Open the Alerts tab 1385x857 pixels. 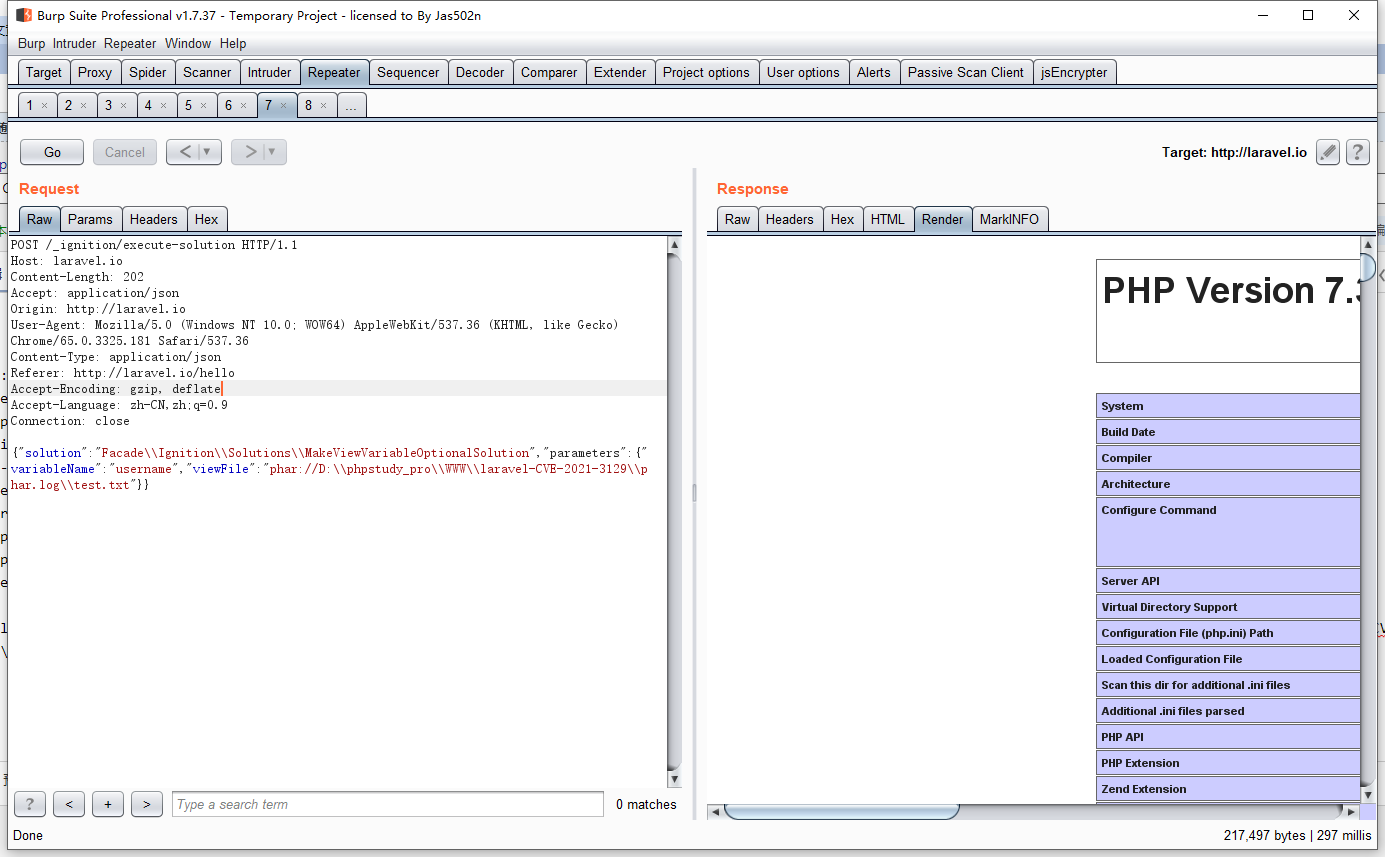click(873, 72)
